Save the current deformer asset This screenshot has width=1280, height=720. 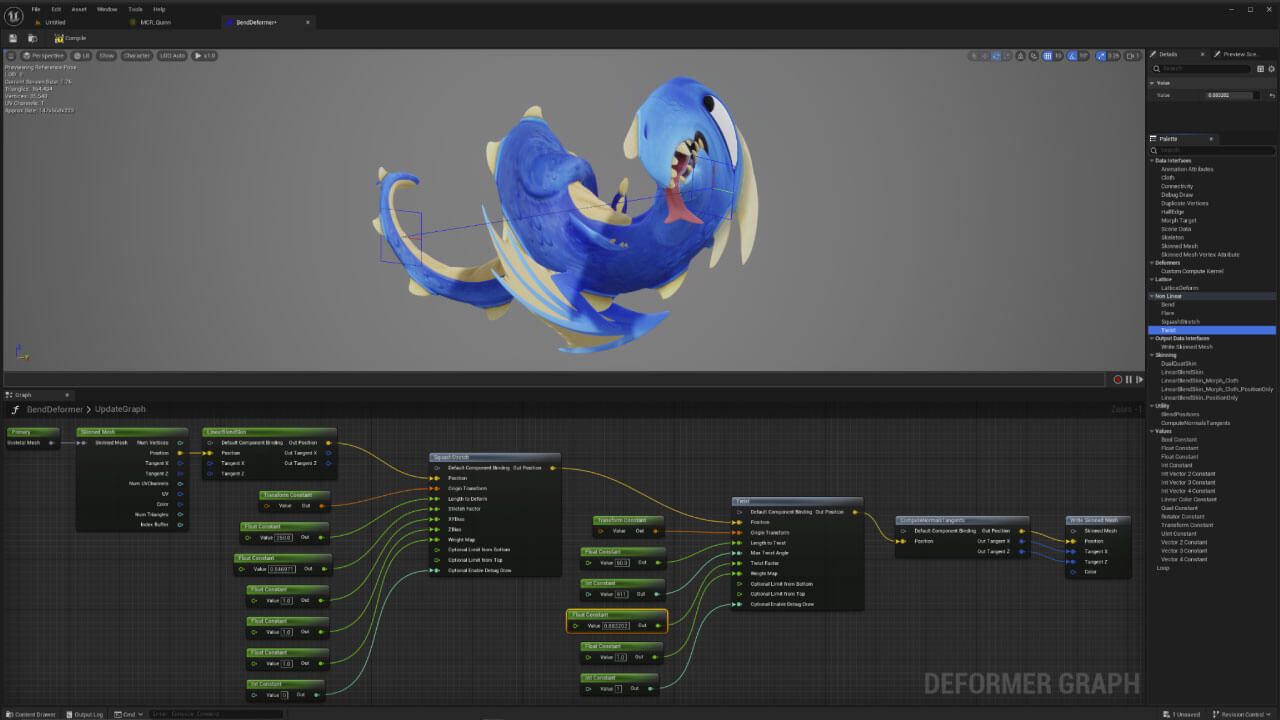(x=13, y=38)
